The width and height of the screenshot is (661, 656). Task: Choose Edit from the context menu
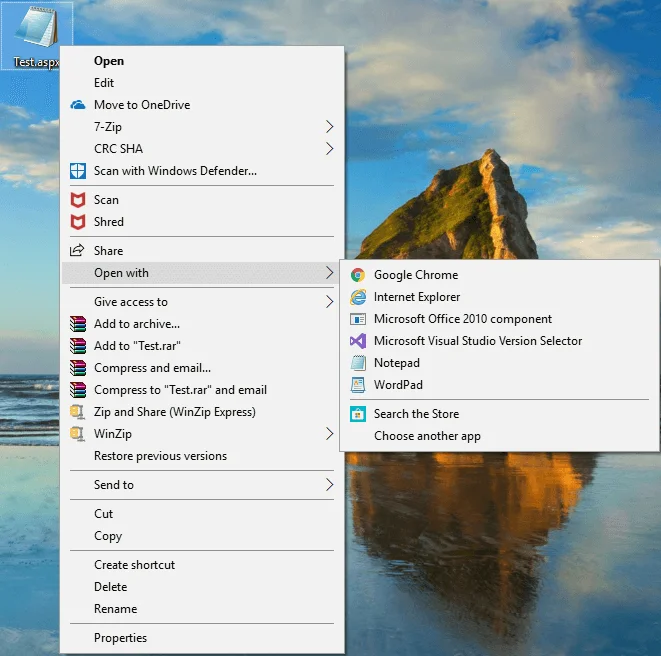point(202,83)
